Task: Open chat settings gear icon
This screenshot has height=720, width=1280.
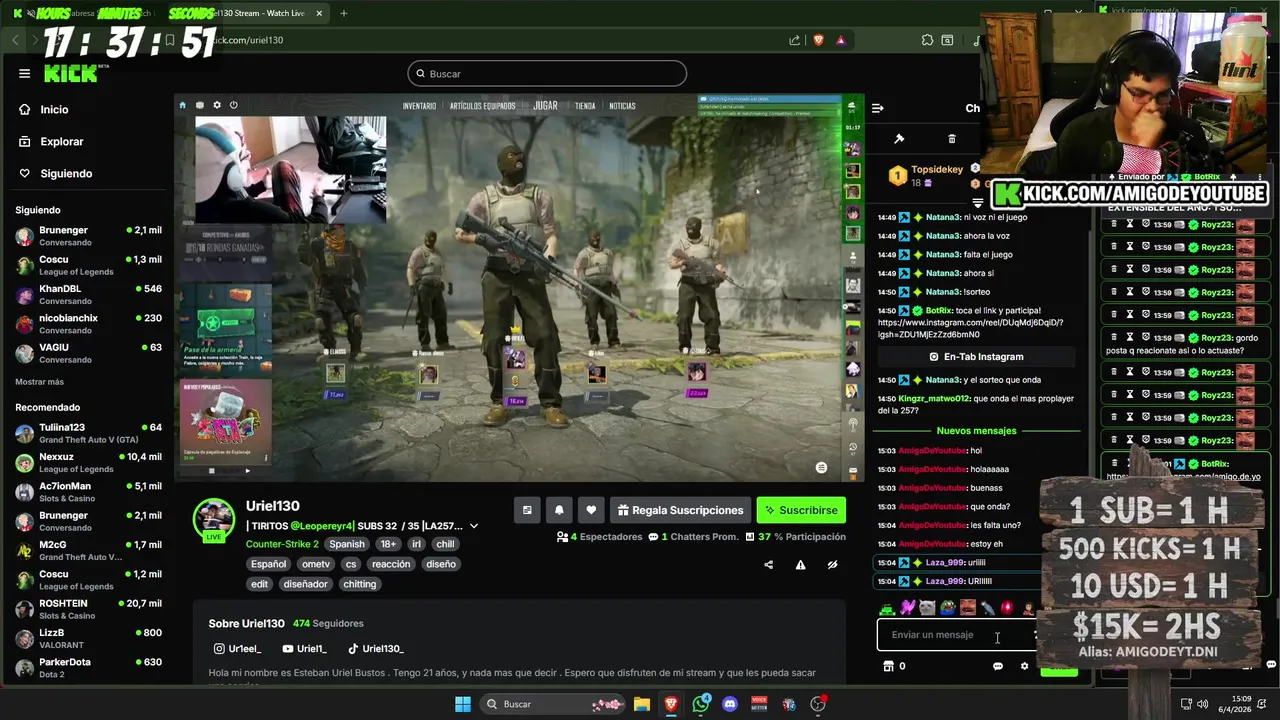Action: pos(1024,666)
